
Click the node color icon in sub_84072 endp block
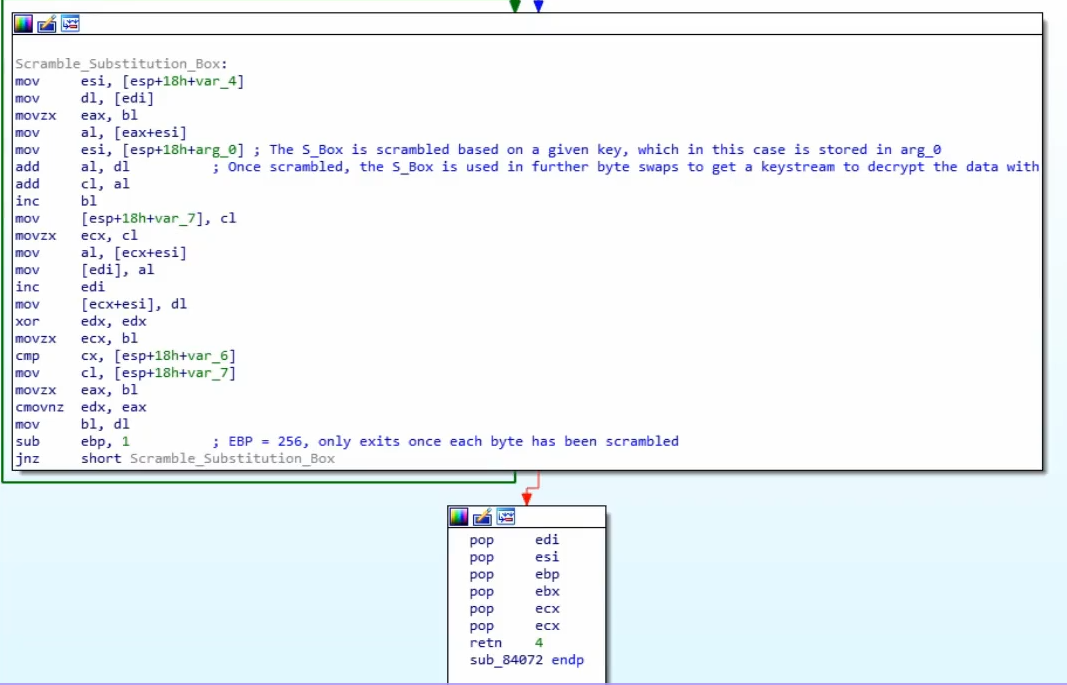pos(459,517)
